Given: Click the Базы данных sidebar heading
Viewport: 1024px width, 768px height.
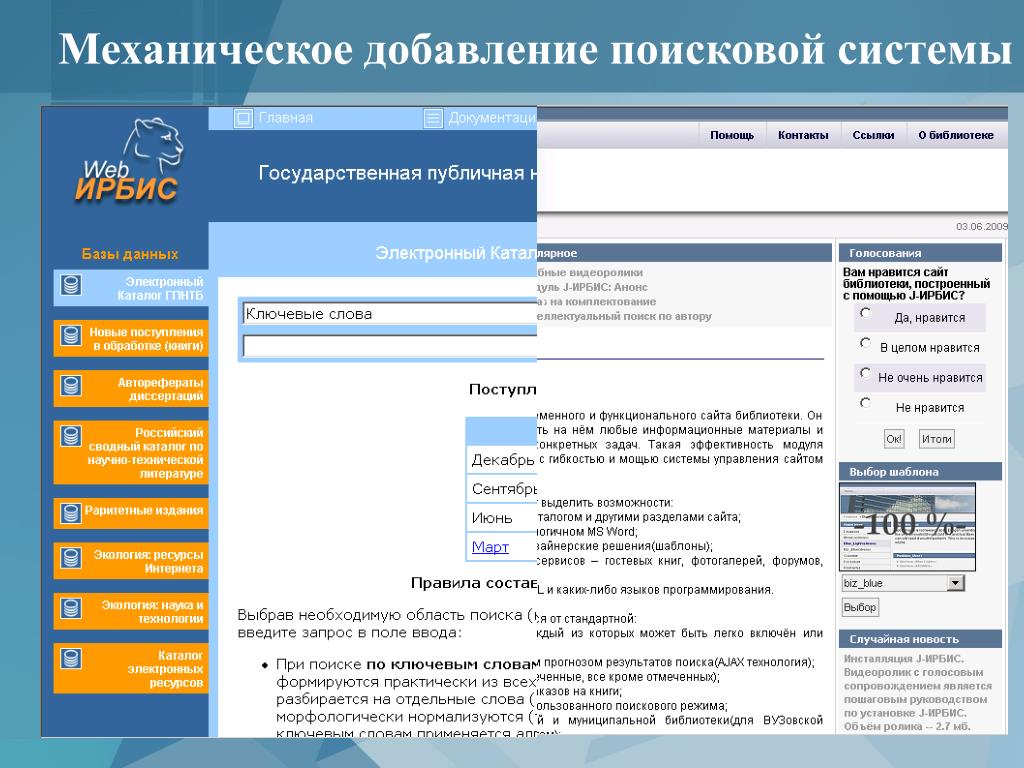Looking at the screenshot, I should click(130, 254).
